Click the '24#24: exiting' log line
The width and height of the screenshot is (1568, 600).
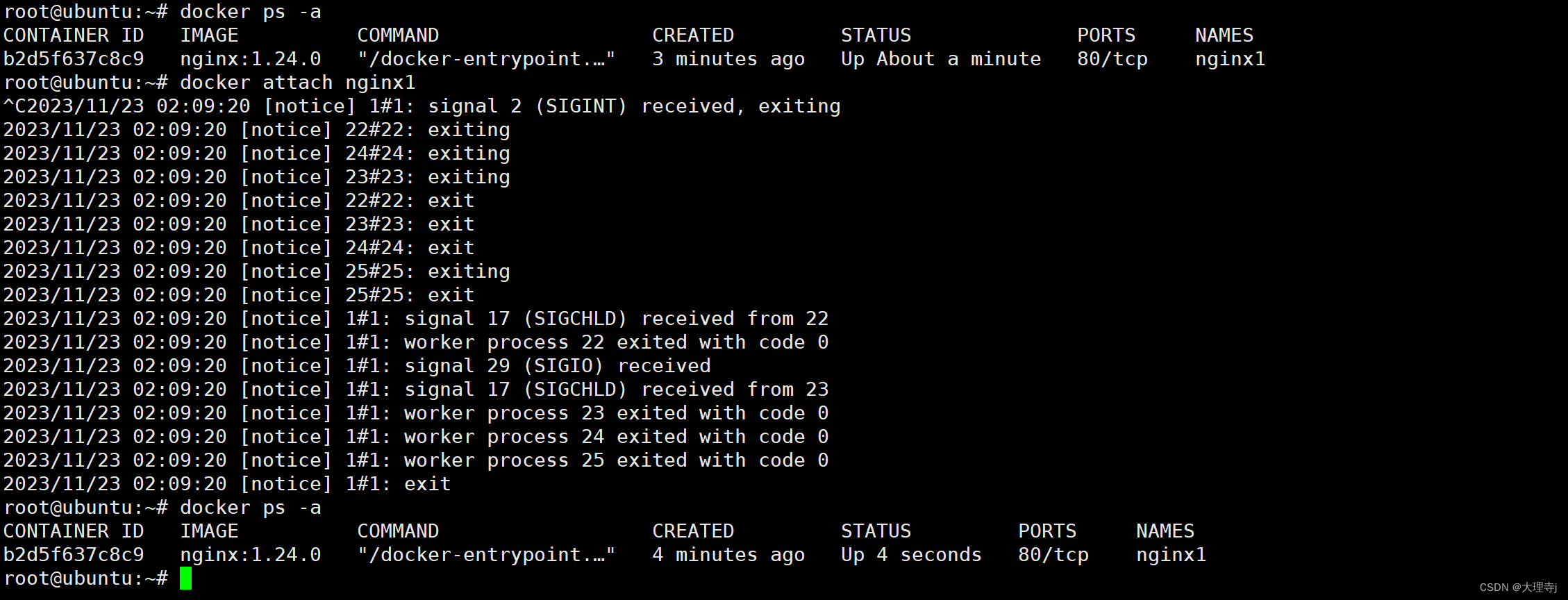click(257, 153)
